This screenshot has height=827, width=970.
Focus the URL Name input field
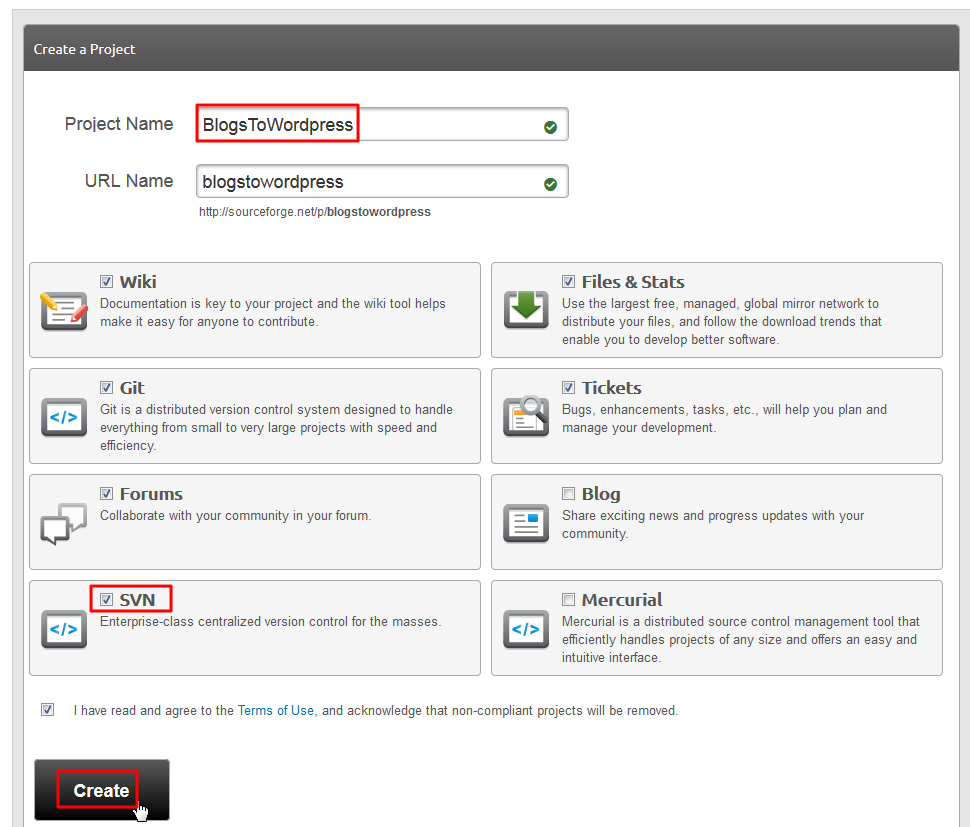coord(382,181)
